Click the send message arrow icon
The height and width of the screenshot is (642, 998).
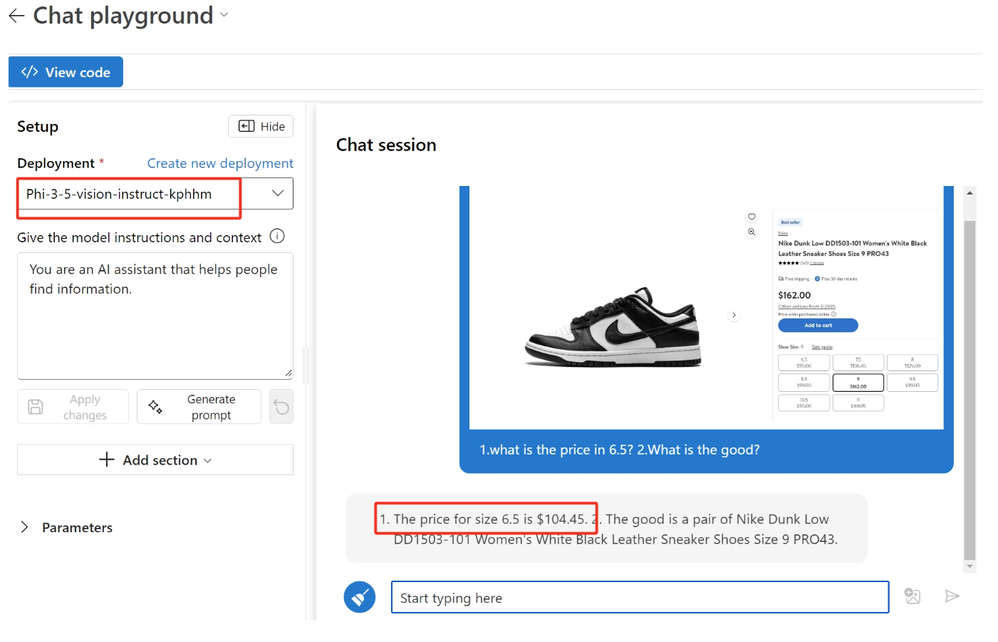[952, 596]
